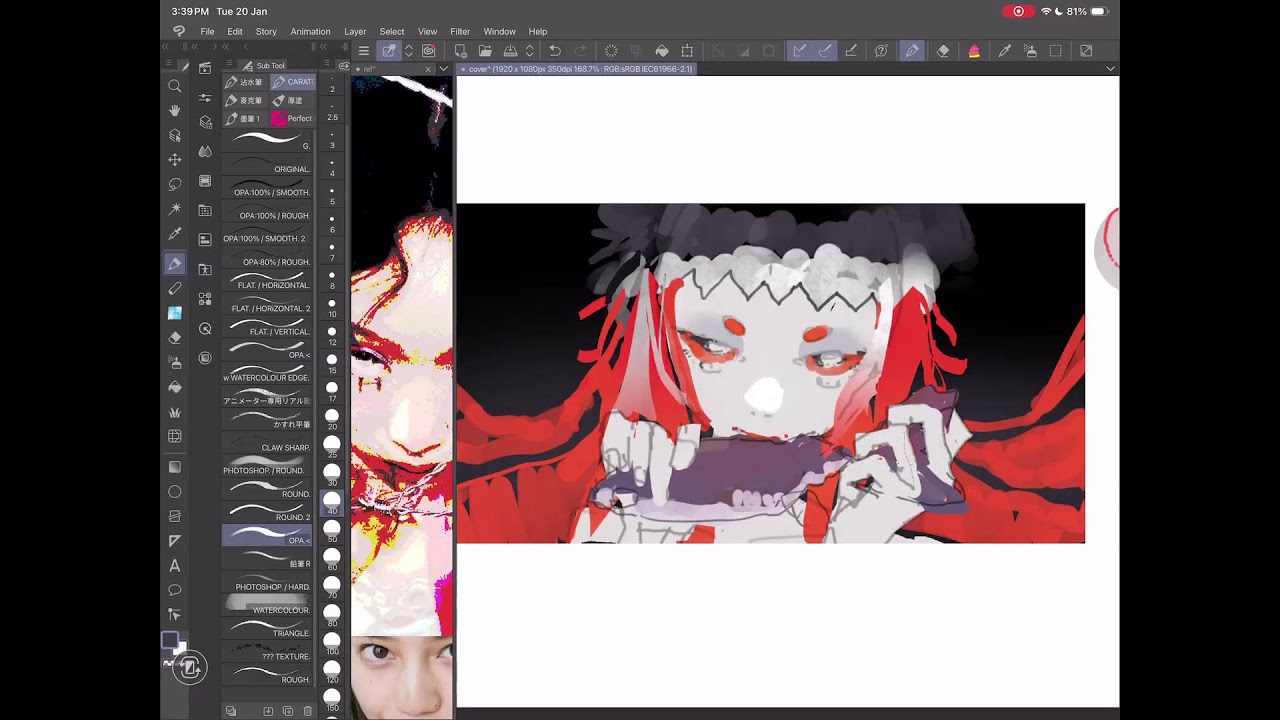1280x720 pixels.
Task: Select the Gradient tool
Action: [174, 467]
